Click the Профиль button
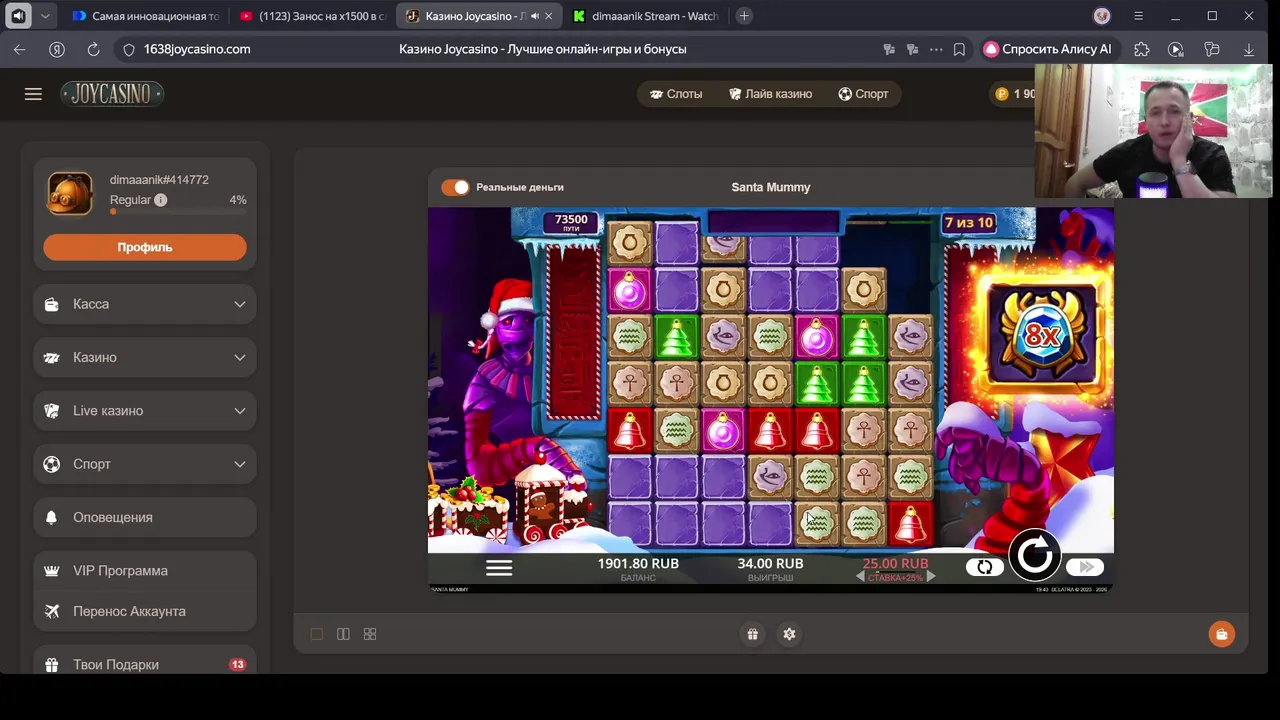 point(145,247)
